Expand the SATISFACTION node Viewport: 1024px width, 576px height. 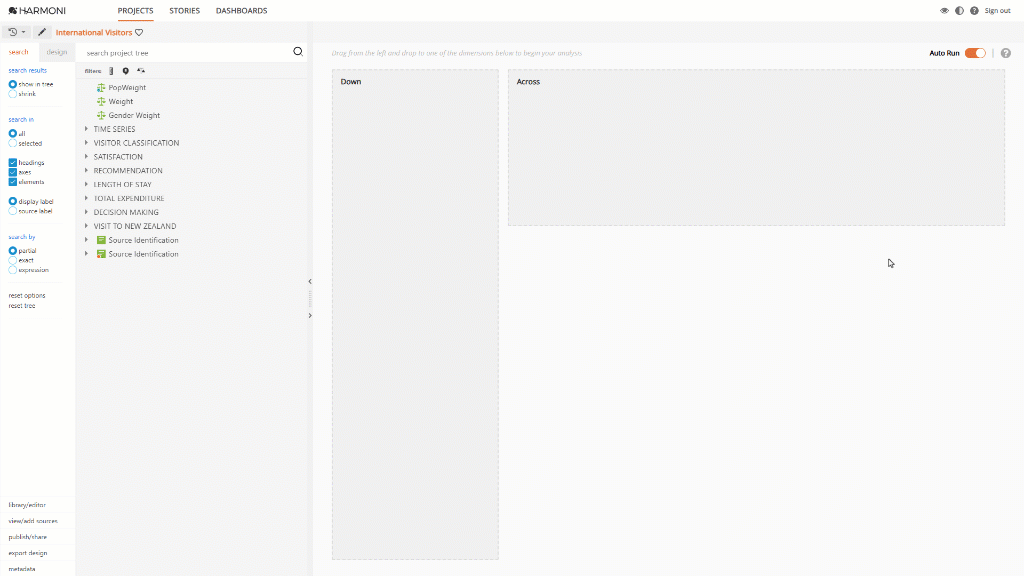coord(86,157)
